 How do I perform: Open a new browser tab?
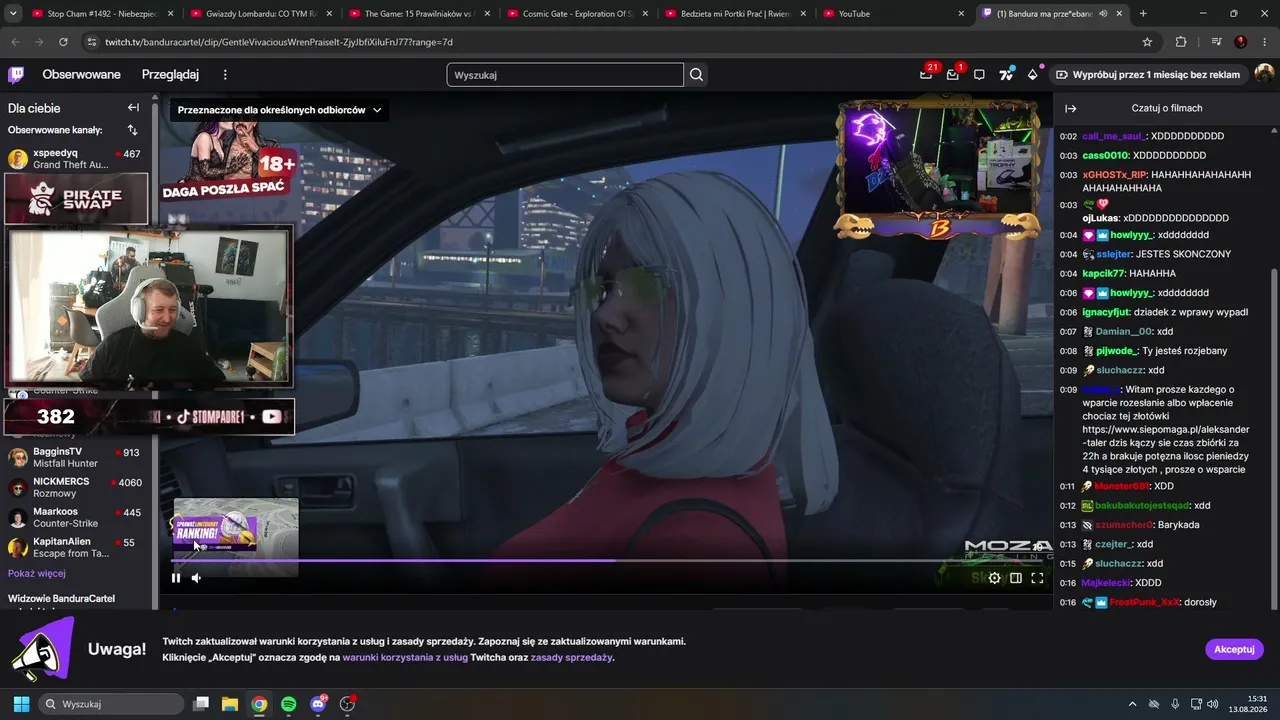coord(1143,14)
